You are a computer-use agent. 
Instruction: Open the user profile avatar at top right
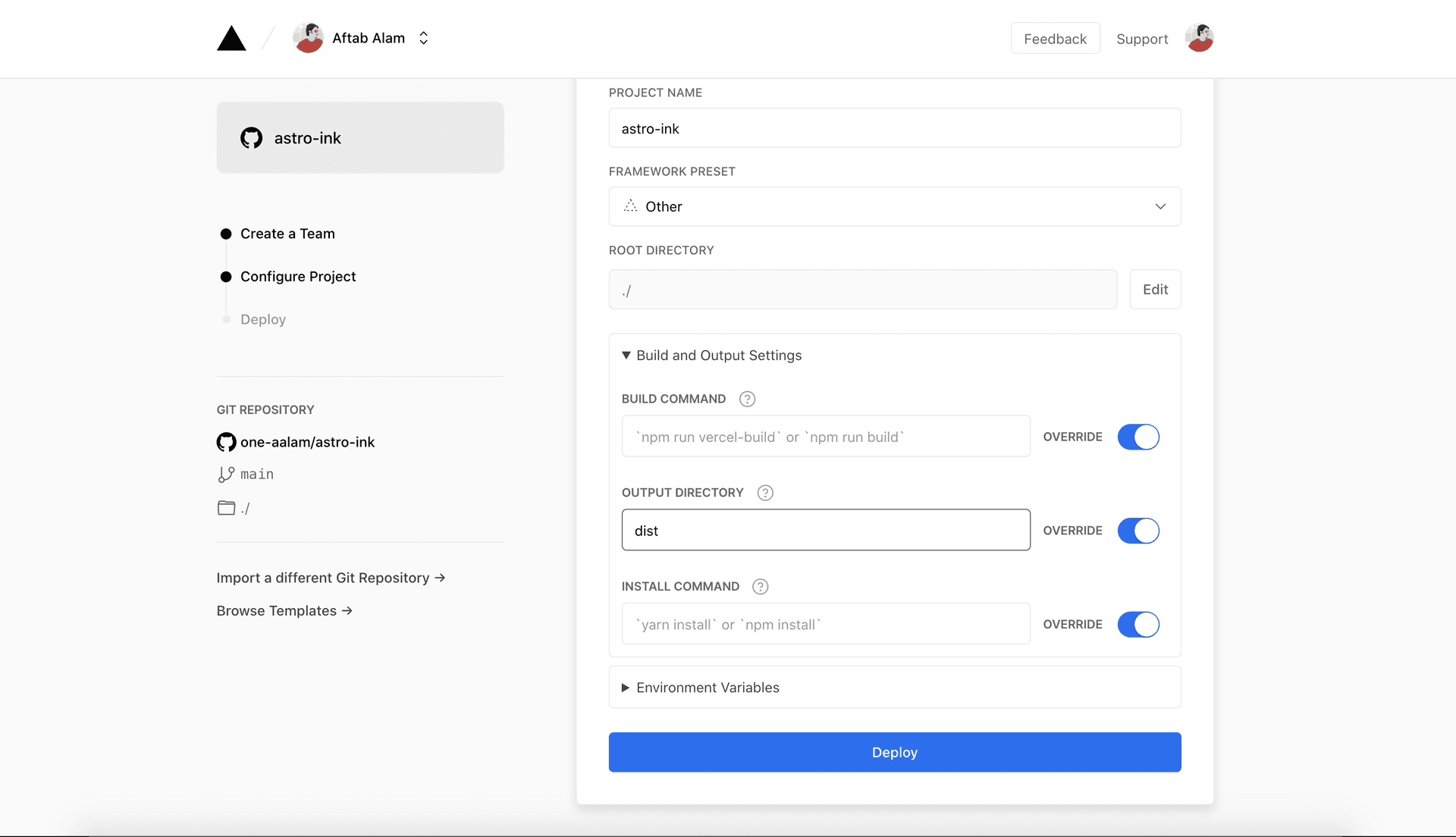(x=1200, y=38)
